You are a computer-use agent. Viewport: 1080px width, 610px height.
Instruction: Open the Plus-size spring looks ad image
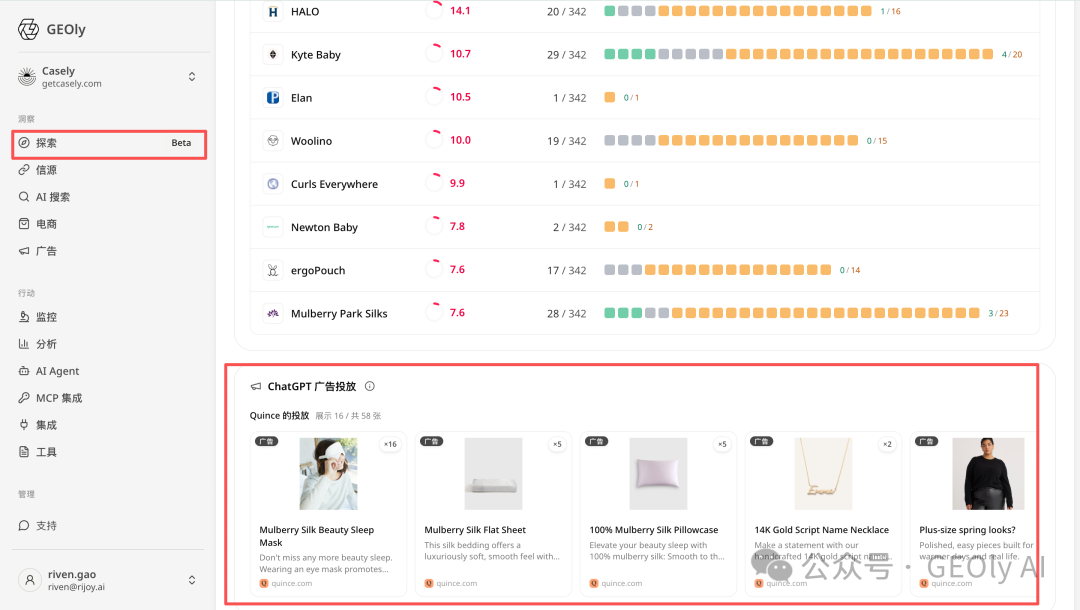tap(988, 474)
